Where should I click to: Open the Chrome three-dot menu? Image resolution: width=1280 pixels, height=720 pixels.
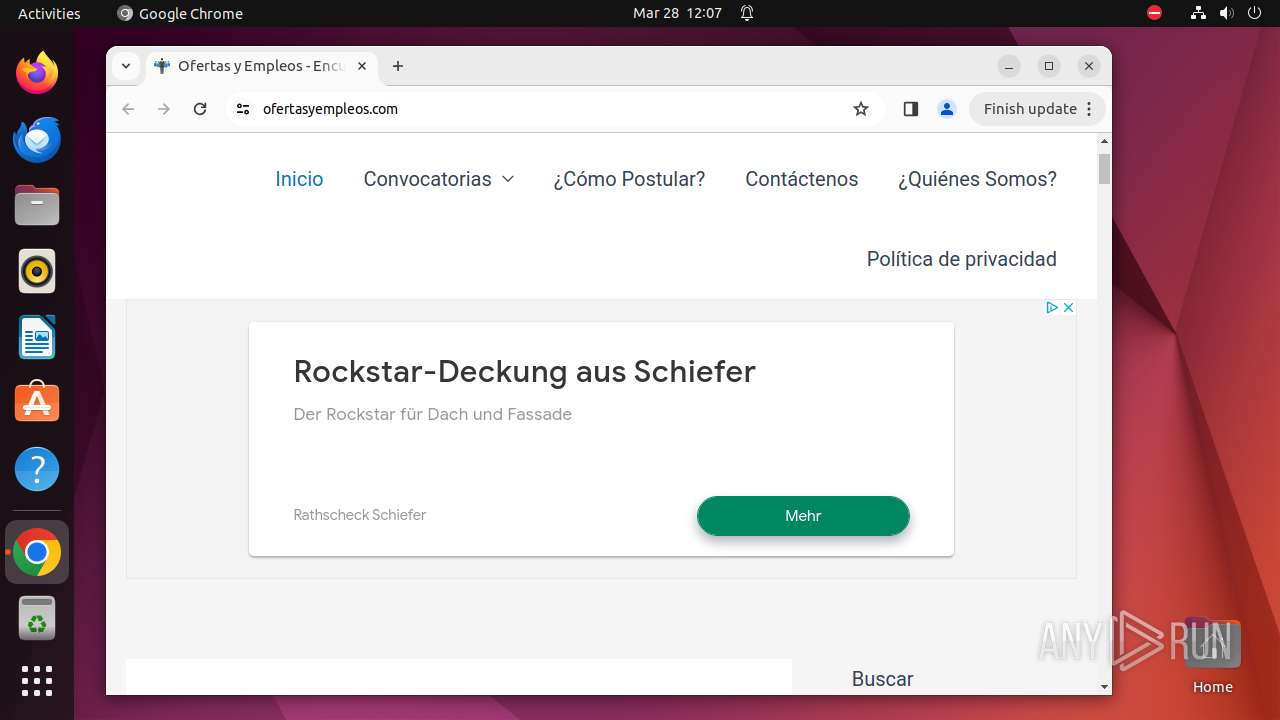point(1089,109)
